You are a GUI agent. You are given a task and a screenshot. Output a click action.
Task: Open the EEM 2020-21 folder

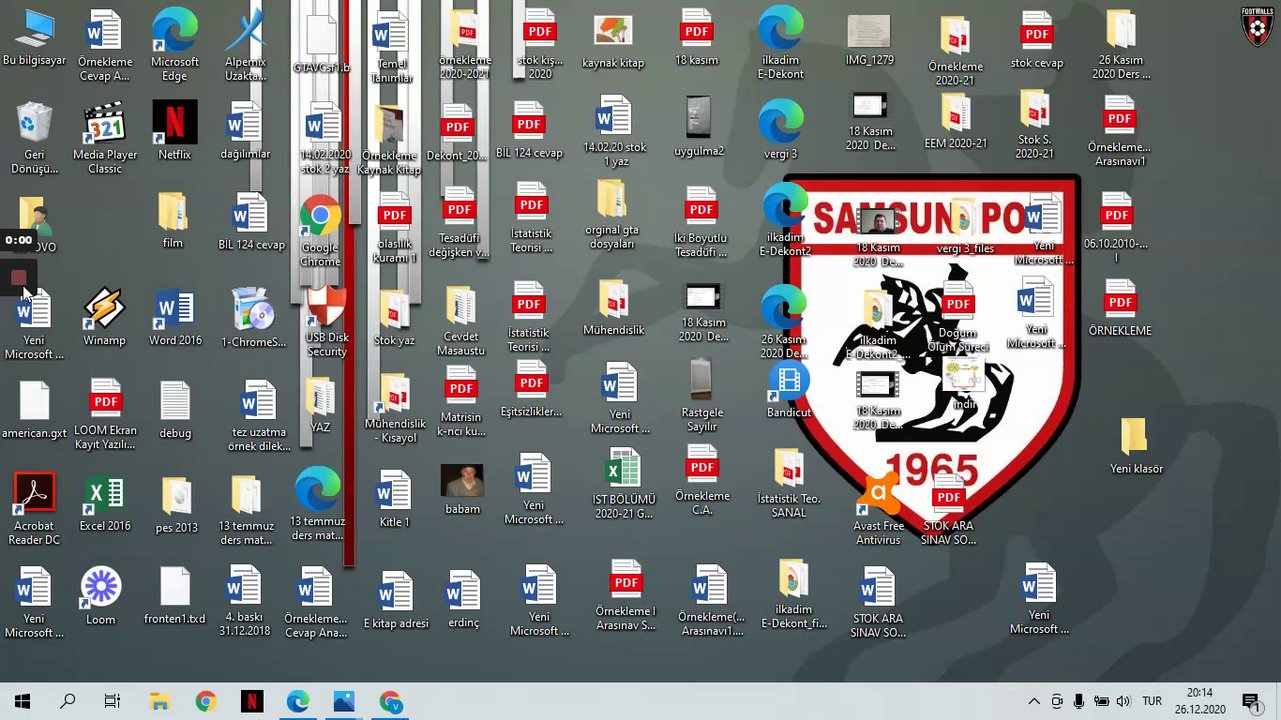point(955,122)
